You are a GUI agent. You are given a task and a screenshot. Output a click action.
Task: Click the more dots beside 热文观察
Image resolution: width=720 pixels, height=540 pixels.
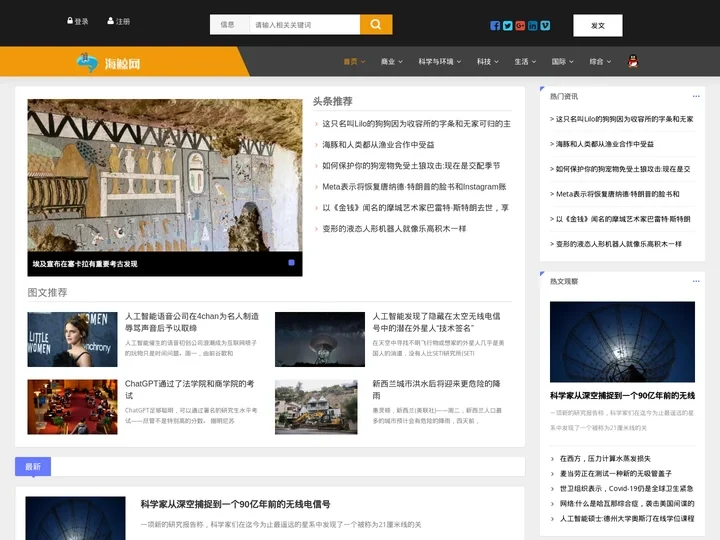696,281
